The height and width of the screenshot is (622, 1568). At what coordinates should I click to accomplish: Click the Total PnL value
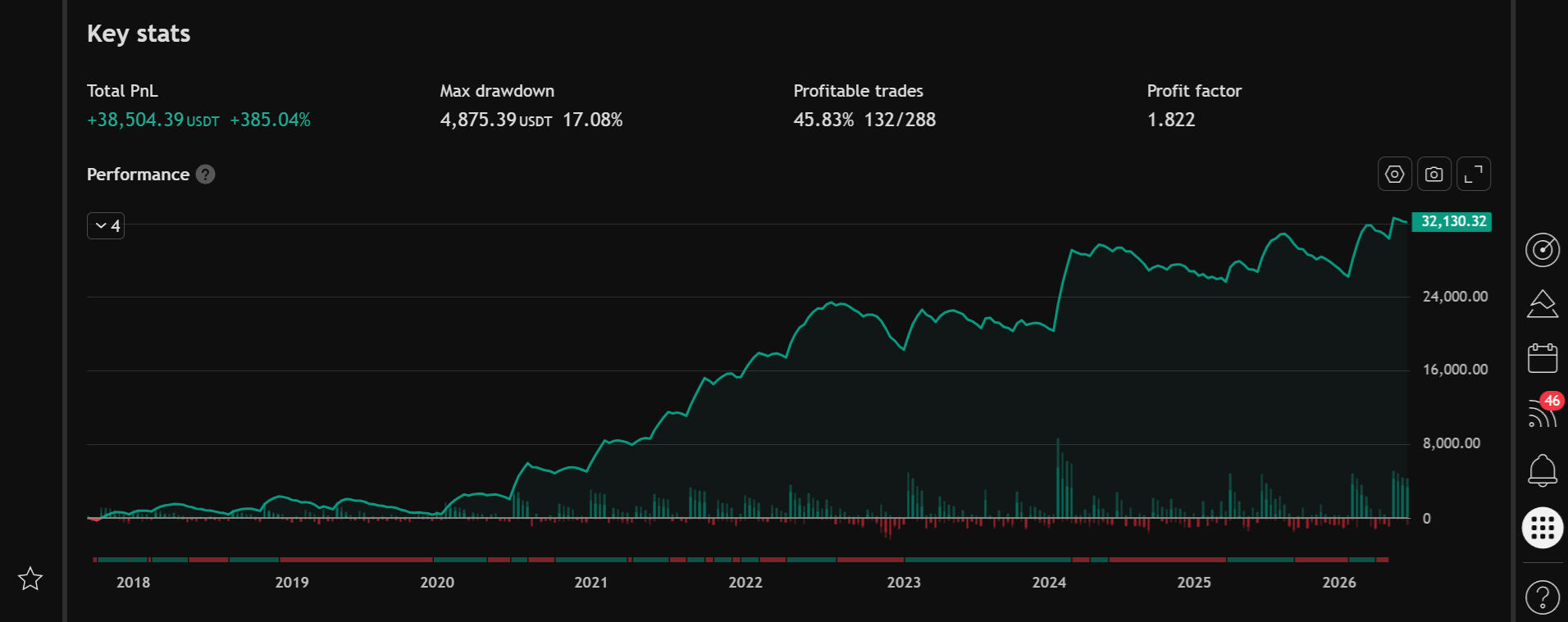coord(198,120)
